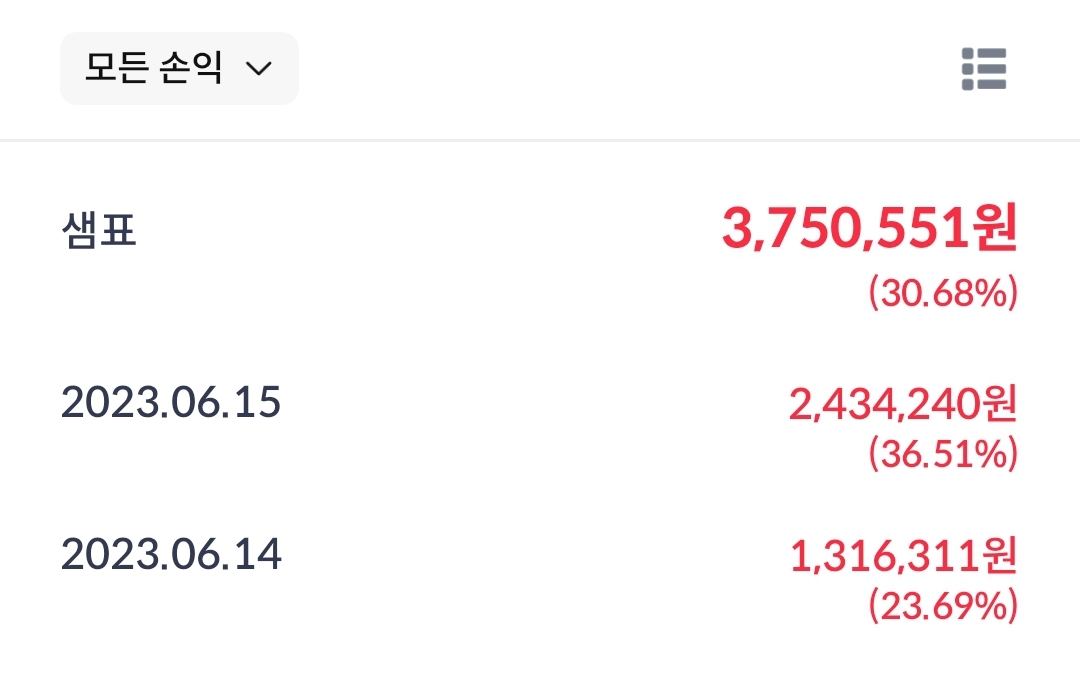The height and width of the screenshot is (688, 1080).
Task: Click the chevron arrow beside 모든 손익
Action: [x=259, y=68]
